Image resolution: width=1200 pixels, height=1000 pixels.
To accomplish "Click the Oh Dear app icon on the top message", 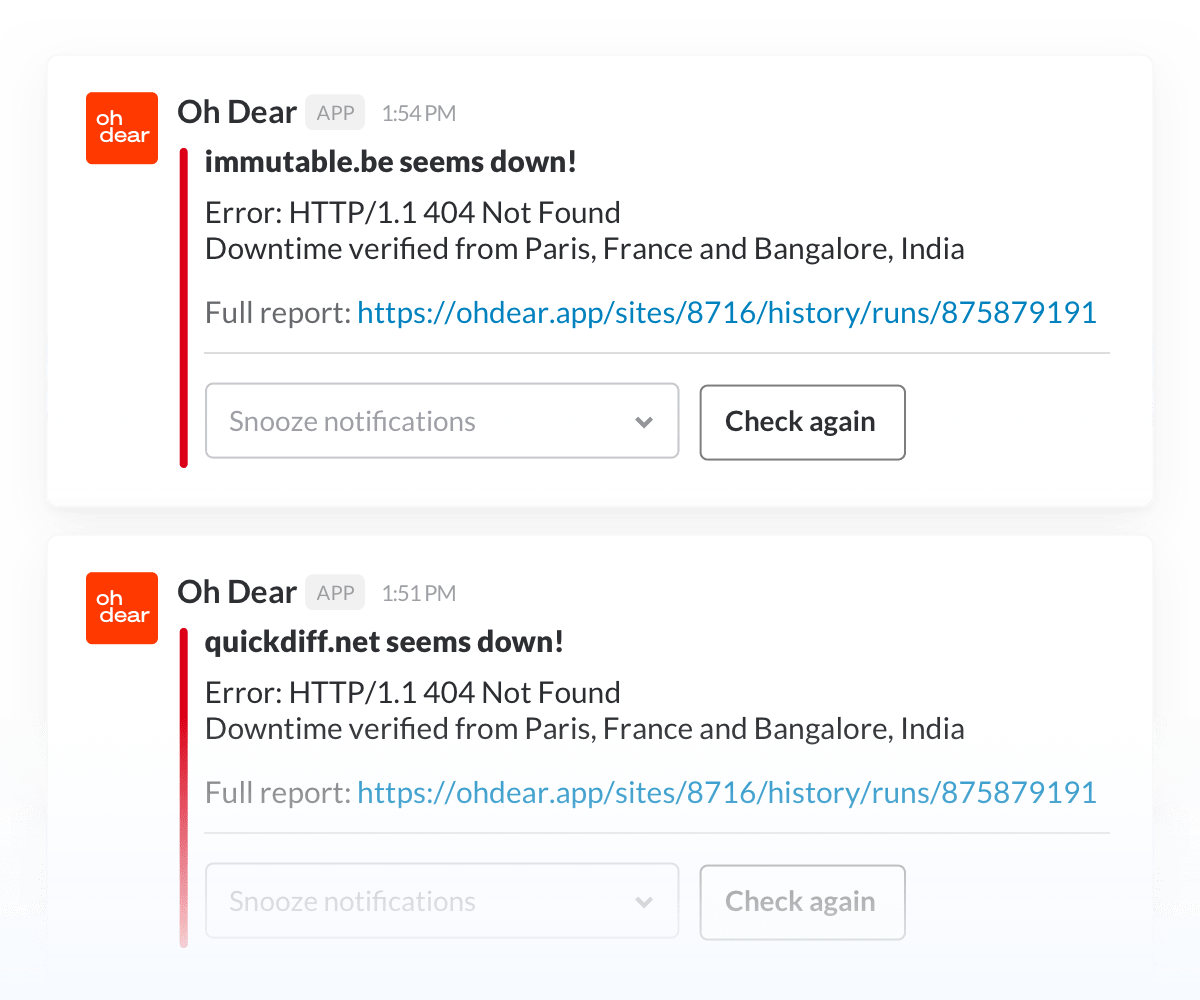I will point(121,128).
